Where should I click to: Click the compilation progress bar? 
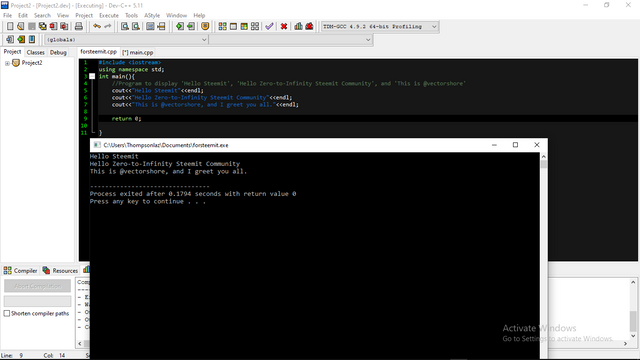(x=38, y=301)
